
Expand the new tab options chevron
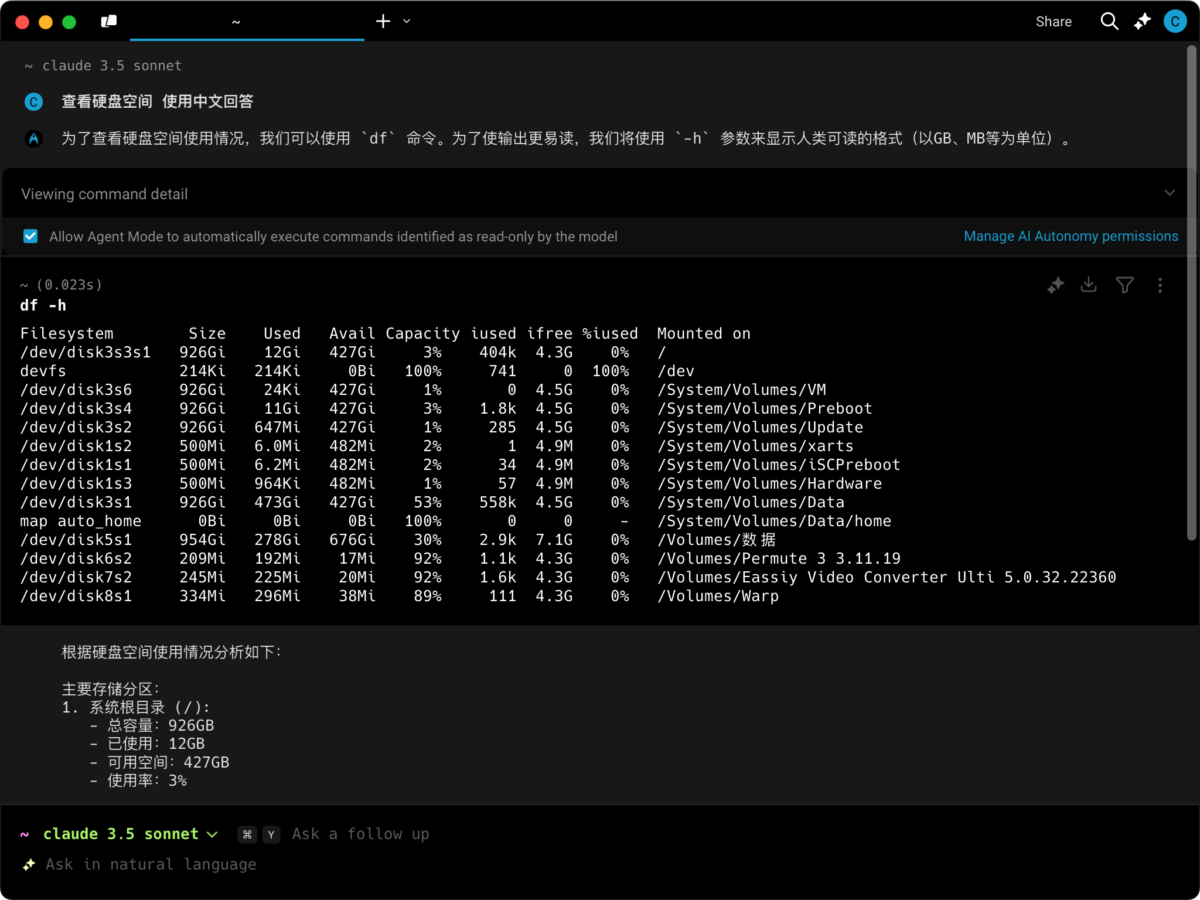[407, 21]
